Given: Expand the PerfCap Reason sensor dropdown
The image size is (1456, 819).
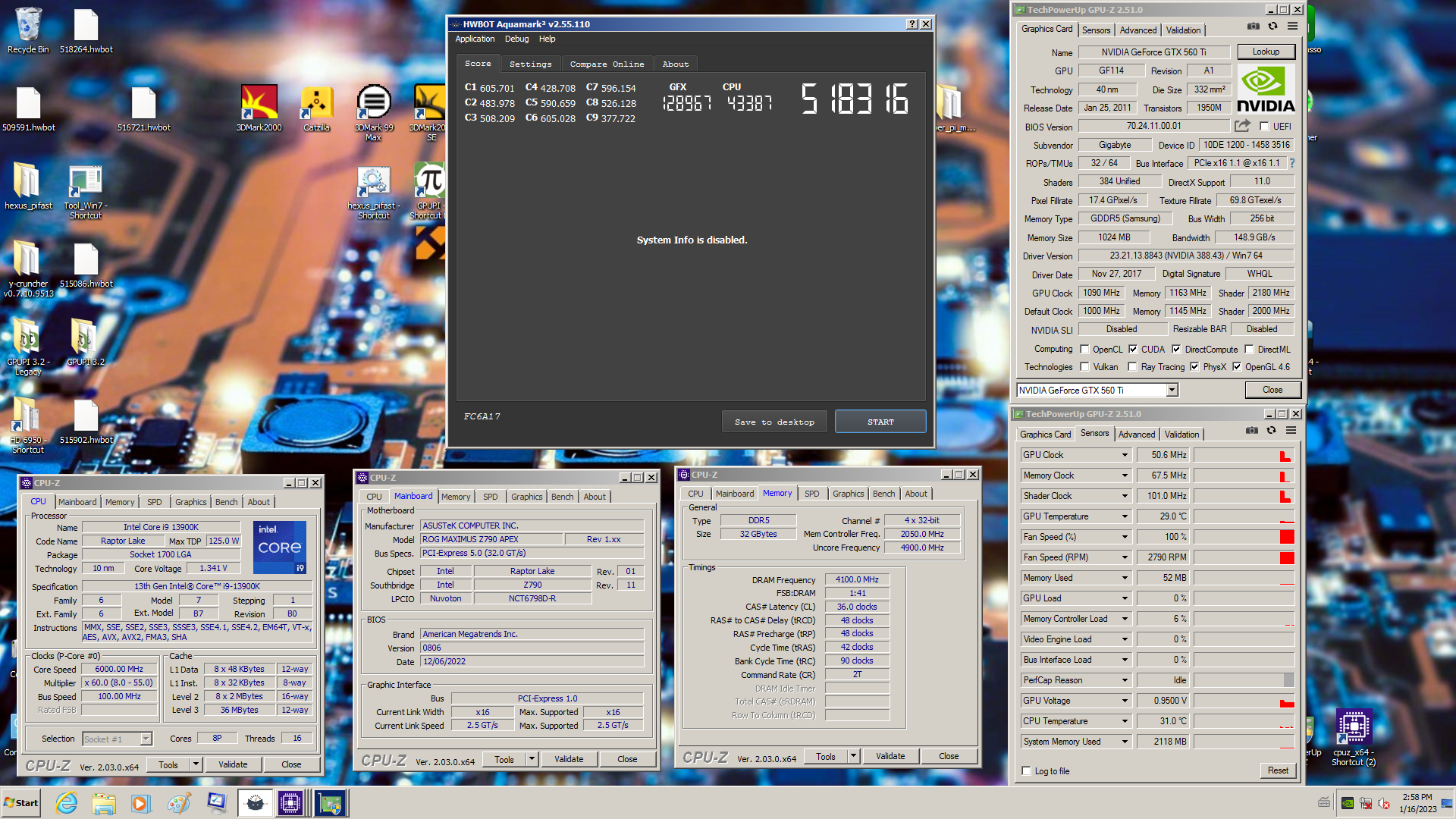Looking at the screenshot, I should [1125, 680].
